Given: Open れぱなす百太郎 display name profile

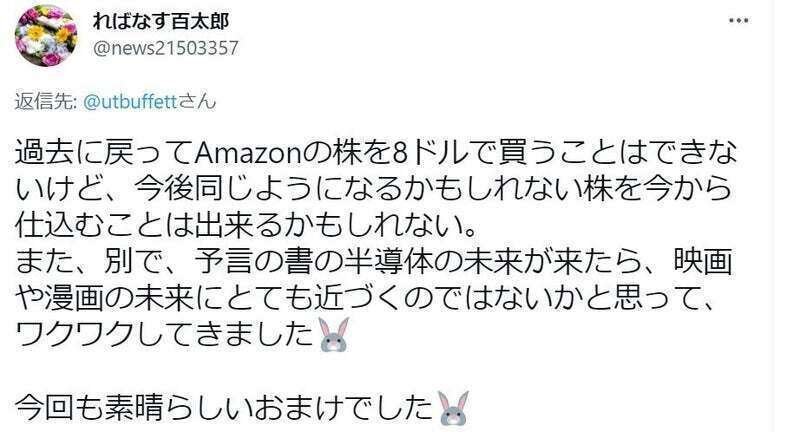Looking at the screenshot, I should pyautogui.click(x=161, y=20).
